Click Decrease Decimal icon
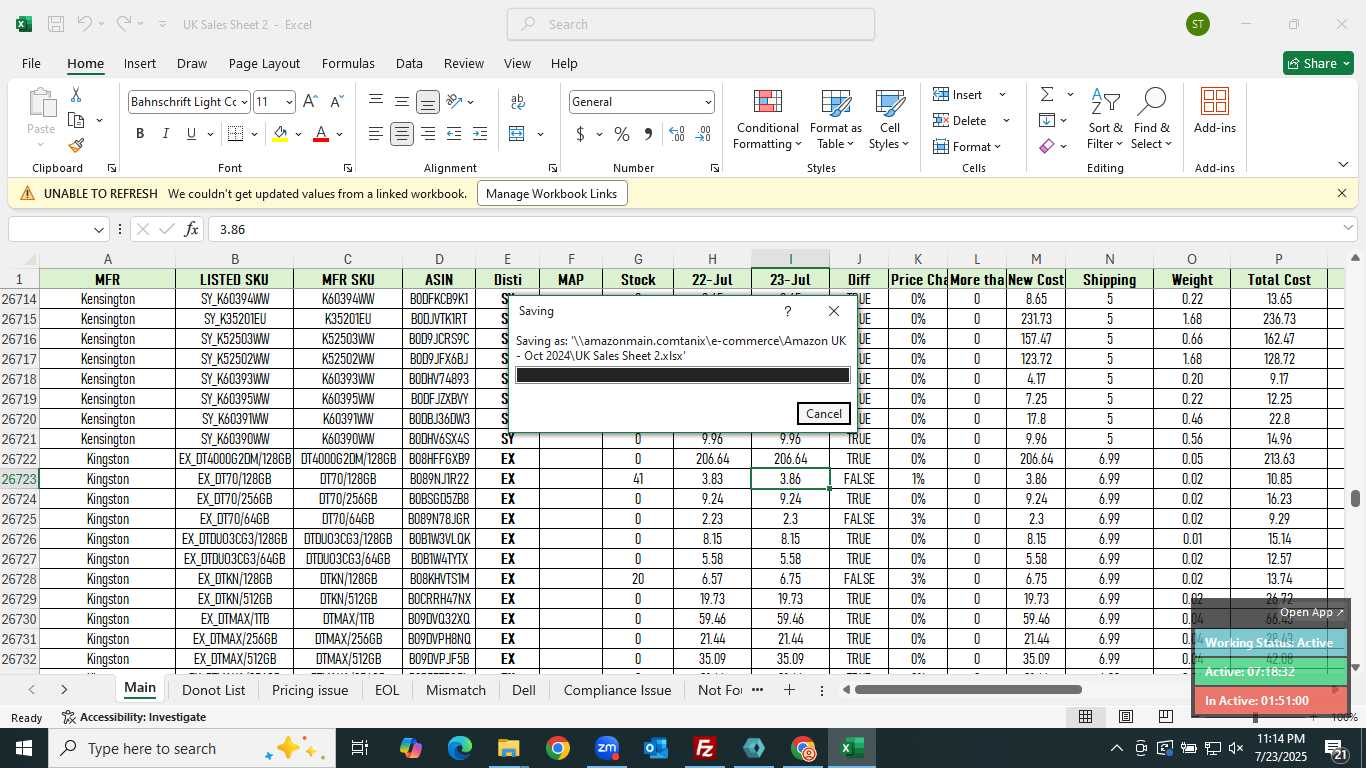Screen dimensions: 1366x768 point(703,134)
